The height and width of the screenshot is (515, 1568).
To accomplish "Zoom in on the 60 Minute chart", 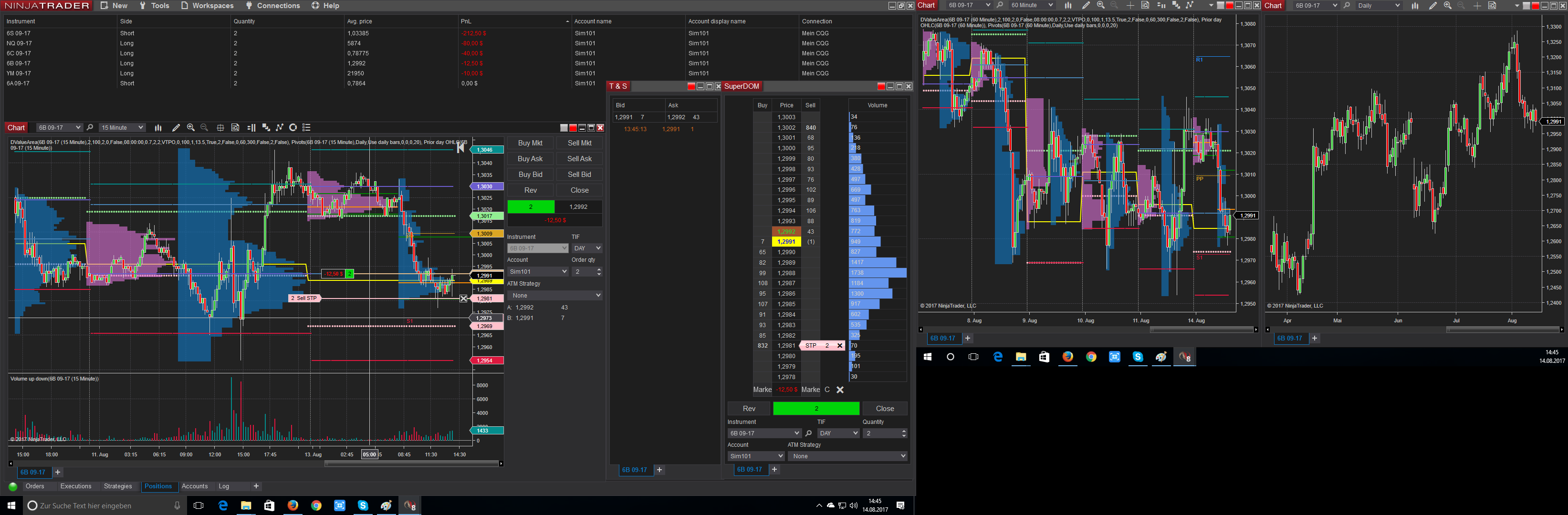I will [1100, 5].
